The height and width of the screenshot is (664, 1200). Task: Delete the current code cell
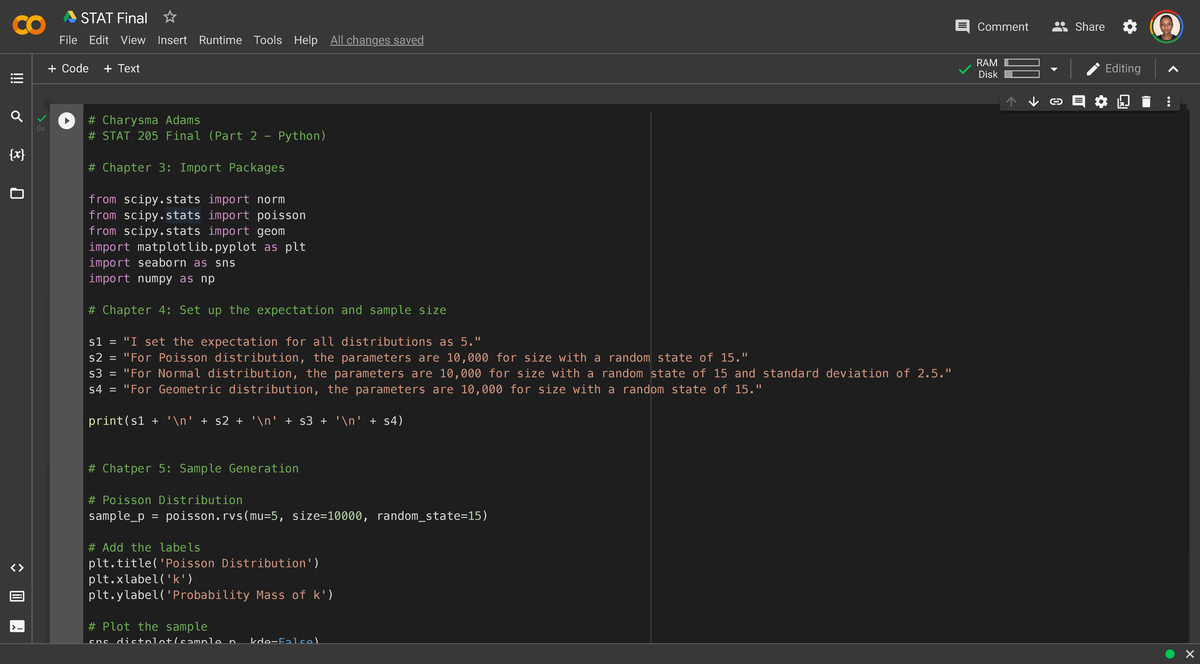[x=1146, y=101]
